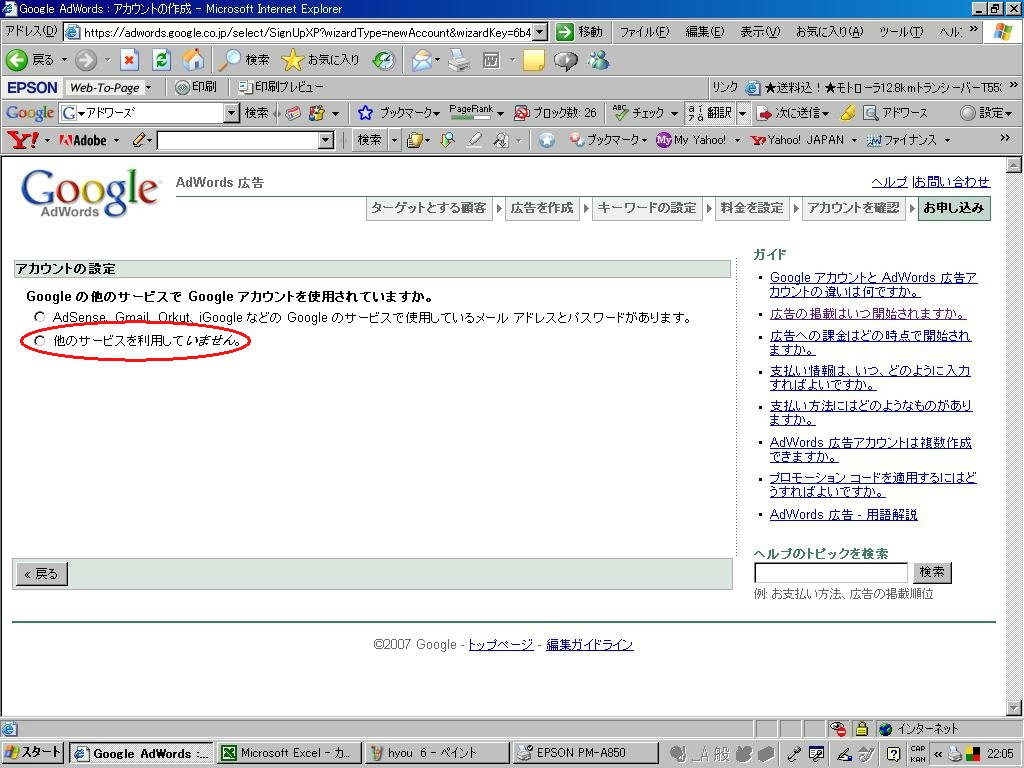Click the 移動 green Go arrow

tap(565, 32)
